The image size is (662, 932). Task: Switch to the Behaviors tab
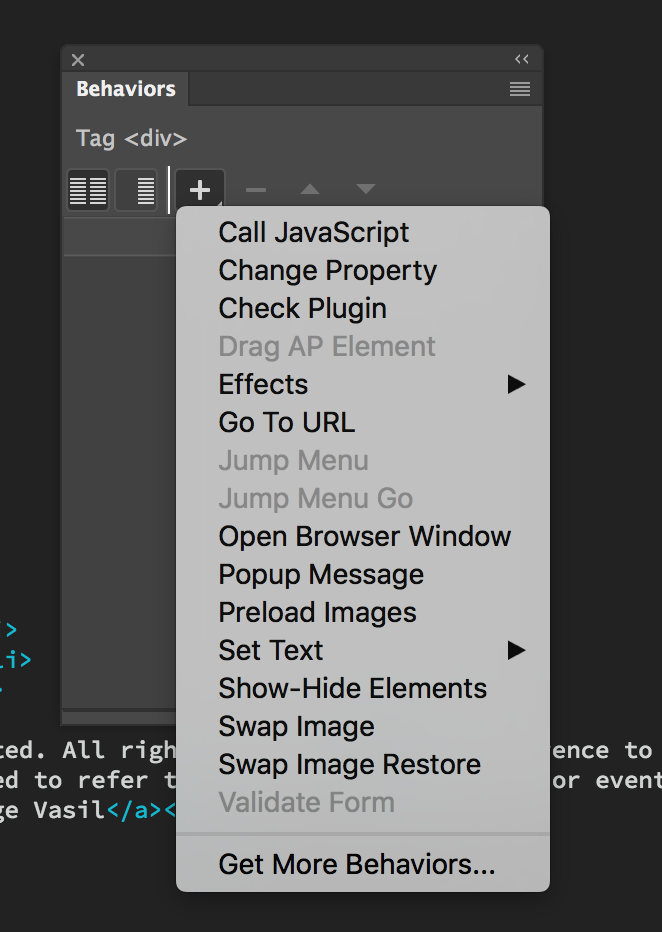pos(125,89)
